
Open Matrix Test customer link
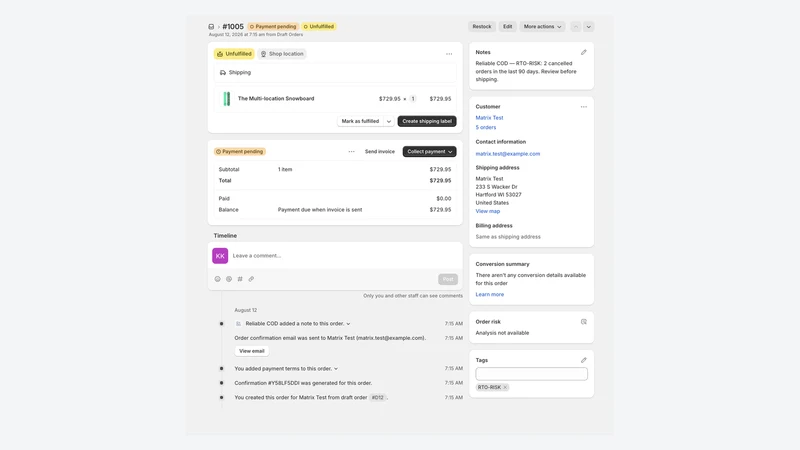coord(489,118)
